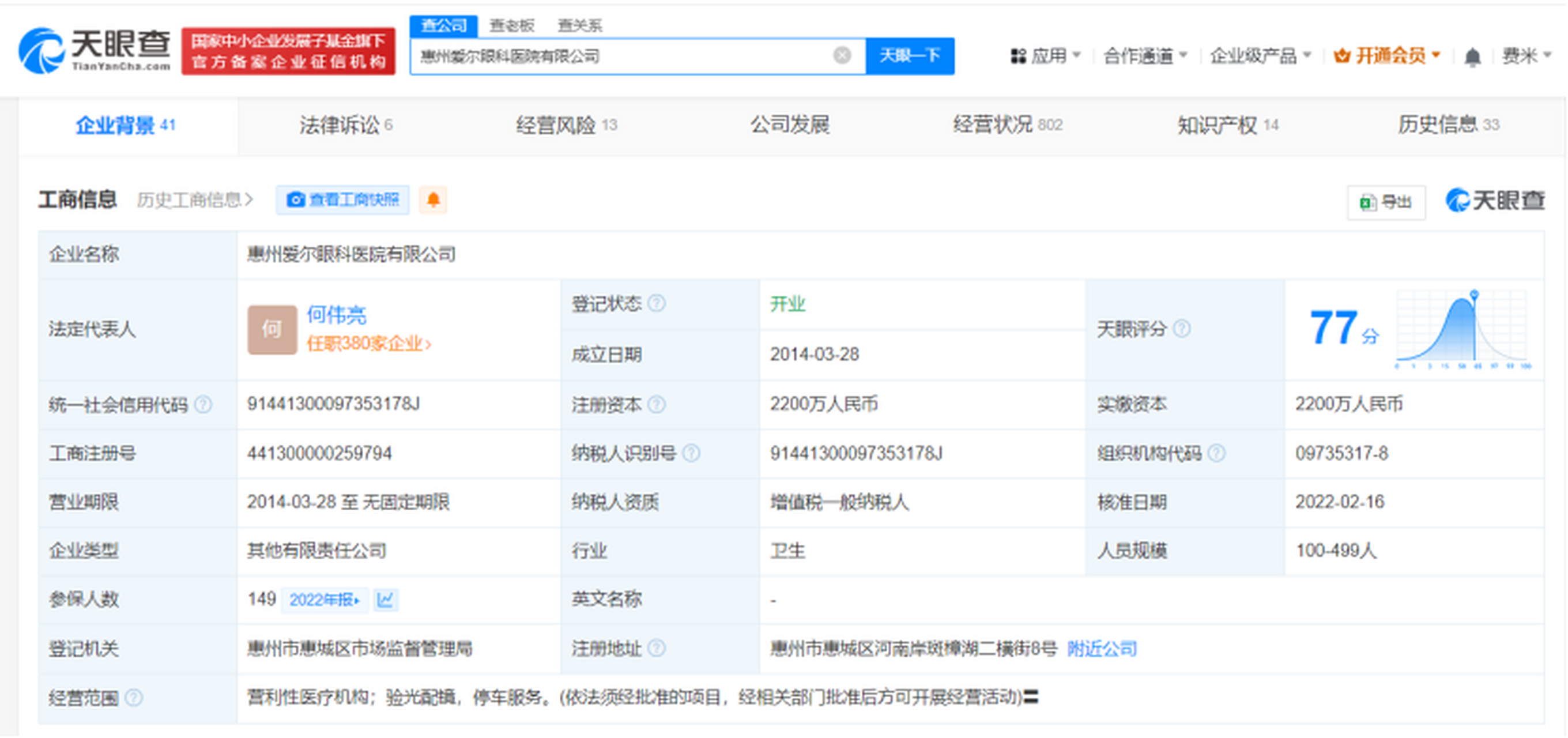This screenshot has height=738, width=1568.
Task: Select the 查老板 search tab
Action: [512, 25]
